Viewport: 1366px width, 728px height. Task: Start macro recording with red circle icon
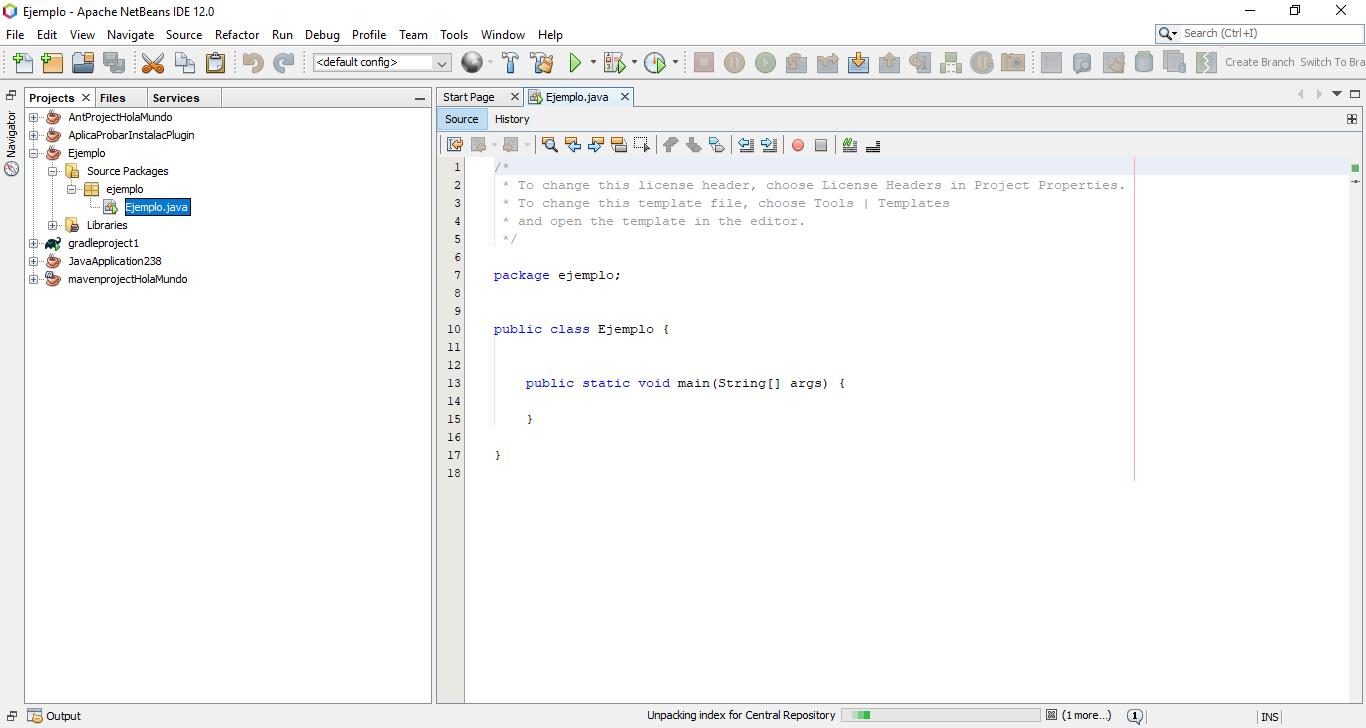pyautogui.click(x=798, y=145)
